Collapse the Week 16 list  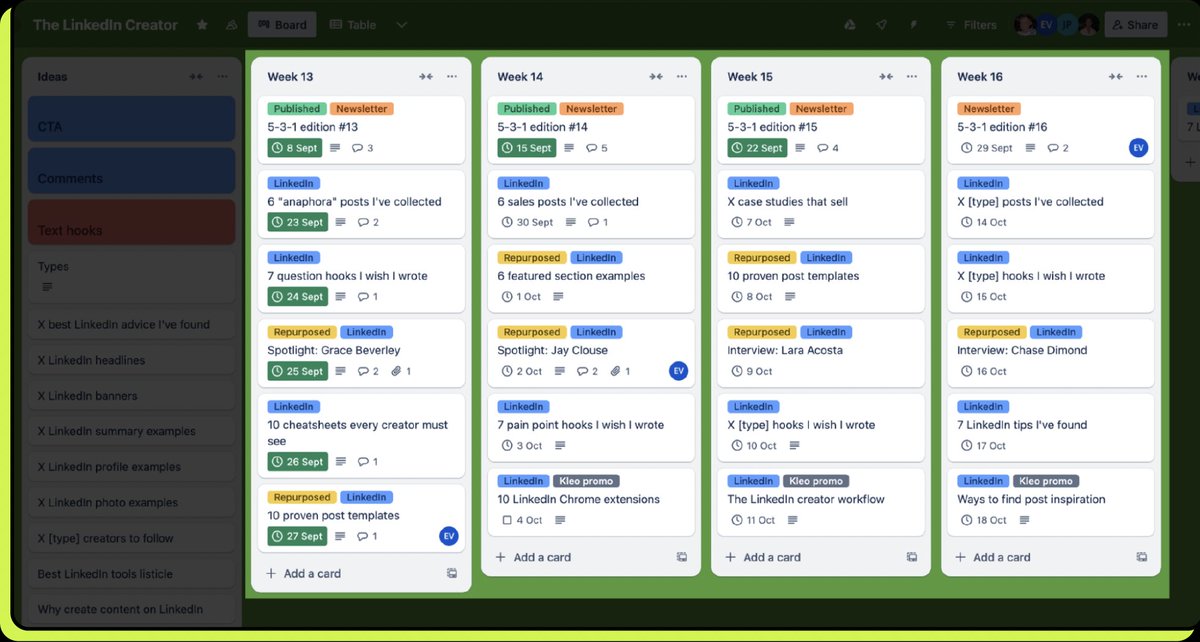(1116, 77)
